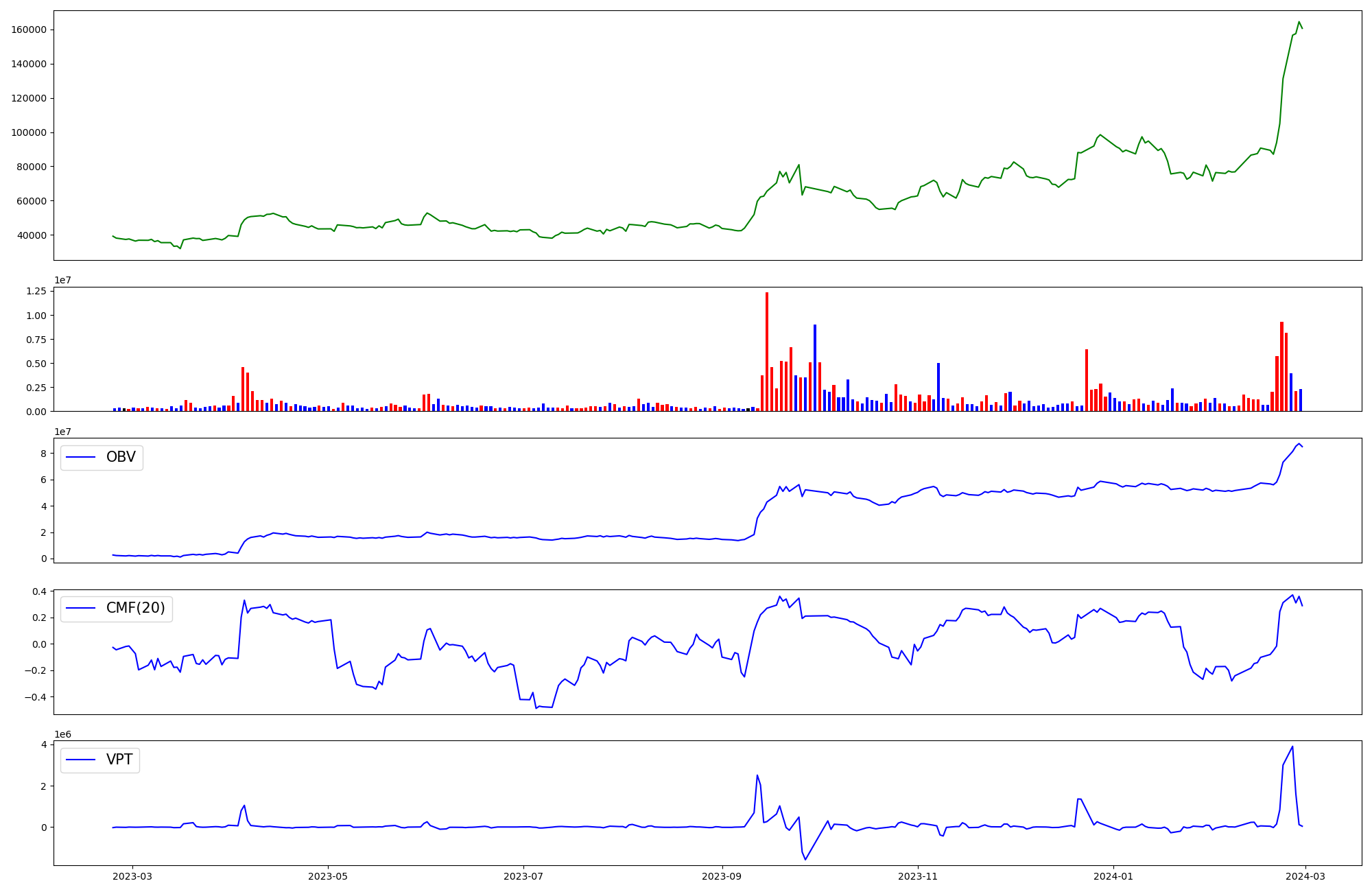Click the 160000 y-axis label
Viewport: 1372px width, 892px height.
29,30
